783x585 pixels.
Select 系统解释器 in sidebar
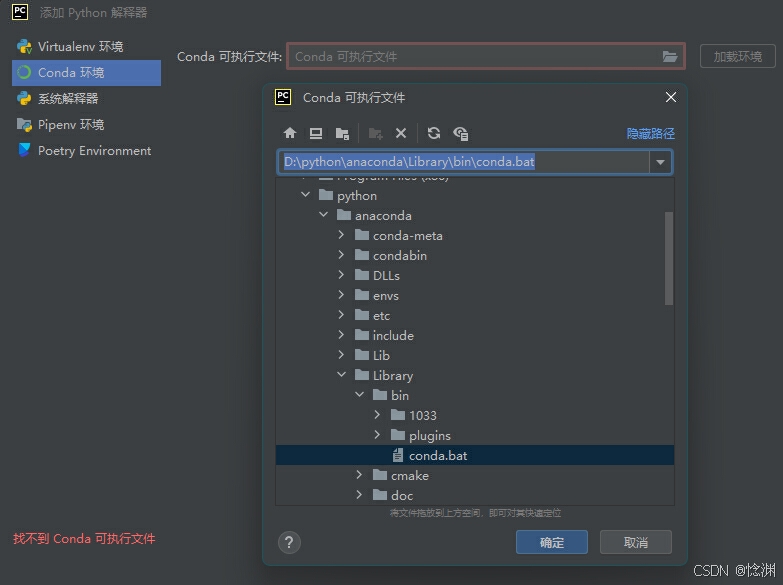(86, 98)
